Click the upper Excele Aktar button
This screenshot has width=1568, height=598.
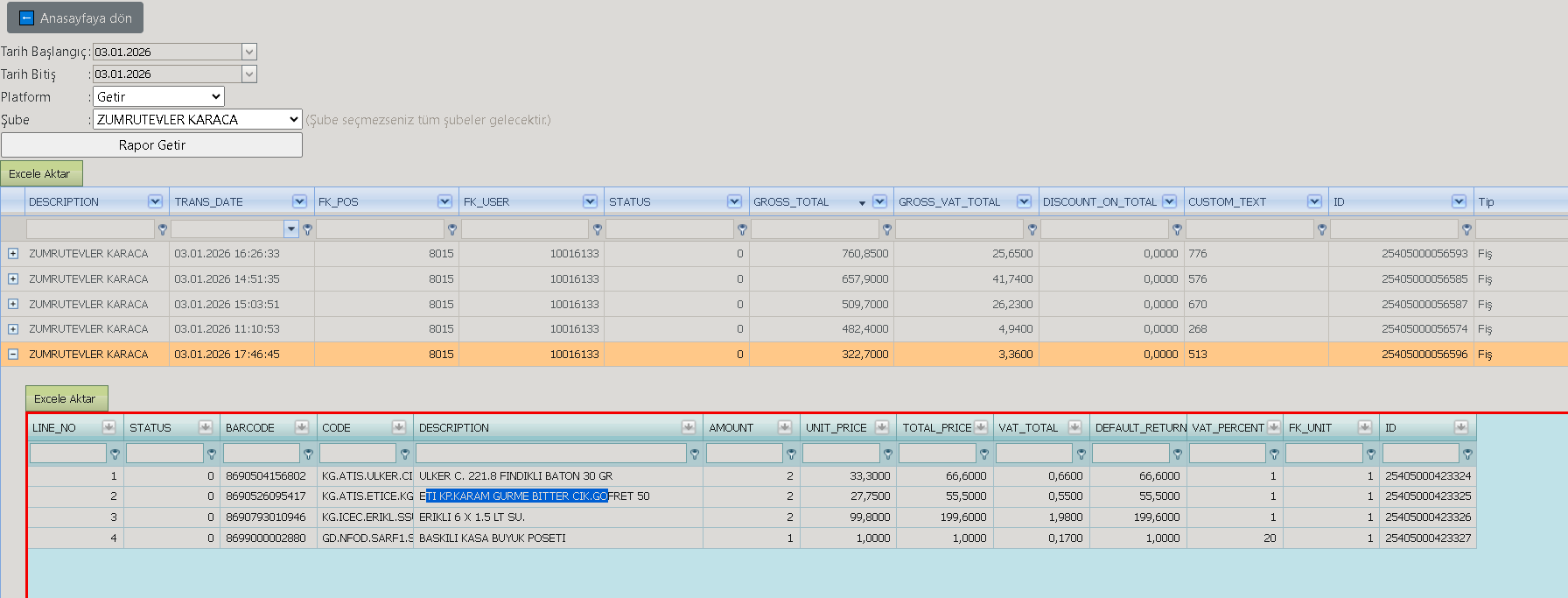coord(41,173)
